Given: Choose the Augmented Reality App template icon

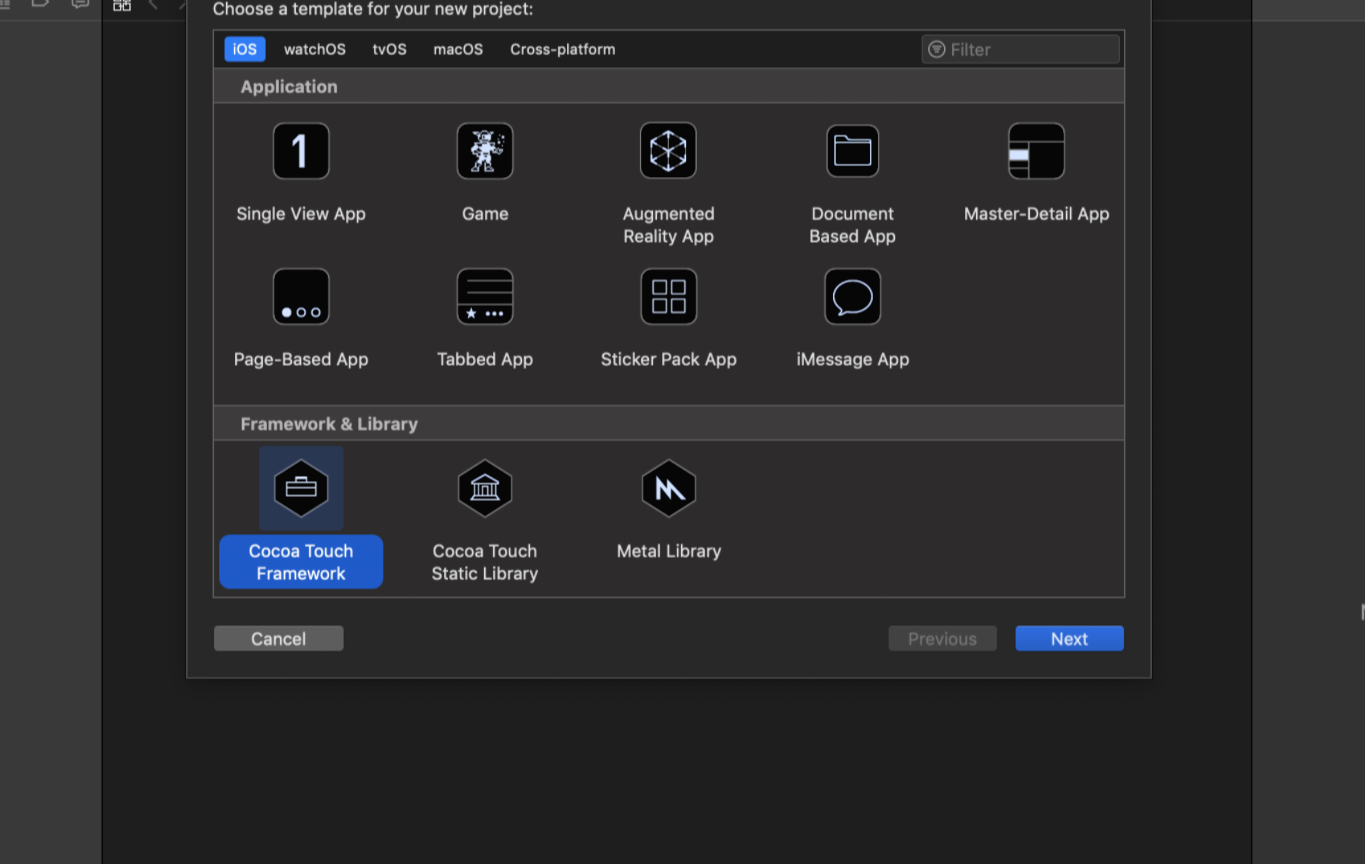Looking at the screenshot, I should [x=668, y=151].
